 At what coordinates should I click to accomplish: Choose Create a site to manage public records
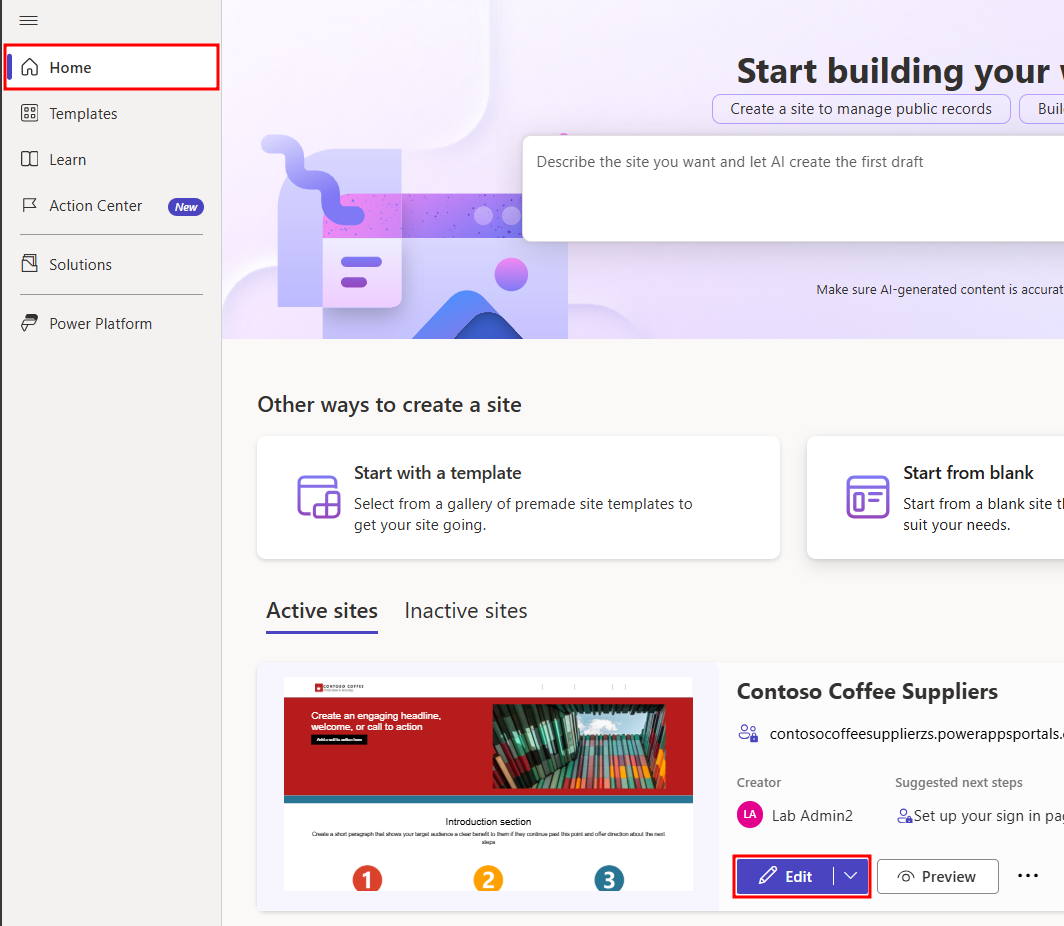pos(861,109)
